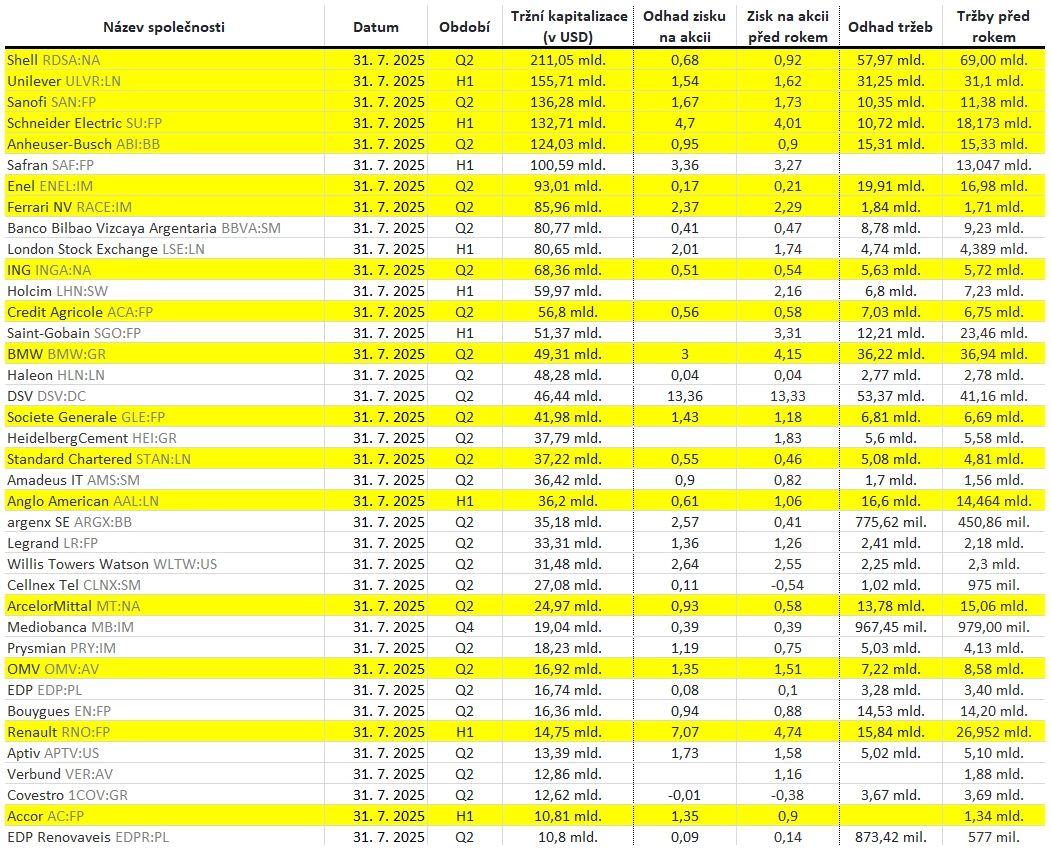Select the 'Tržby před rokem' header
Viewport: 1051px width, 852px height.
click(993, 27)
